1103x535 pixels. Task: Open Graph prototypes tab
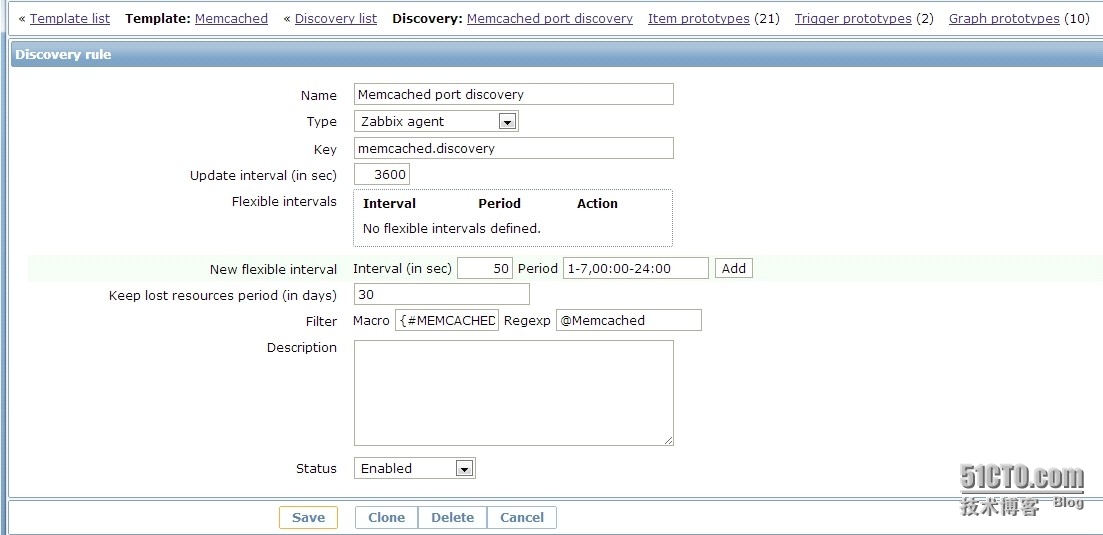tap(1004, 18)
